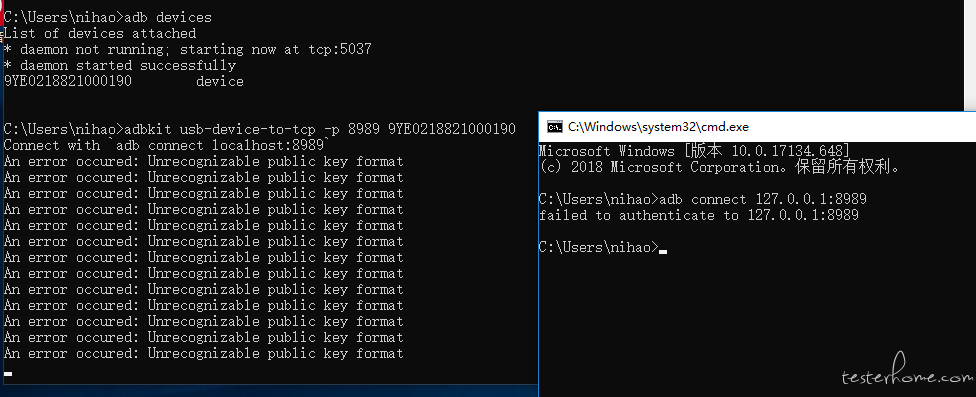Viewport: 976px width, 397px height.
Task: Select the 'daemon not running' output line
Action: pos(187,50)
